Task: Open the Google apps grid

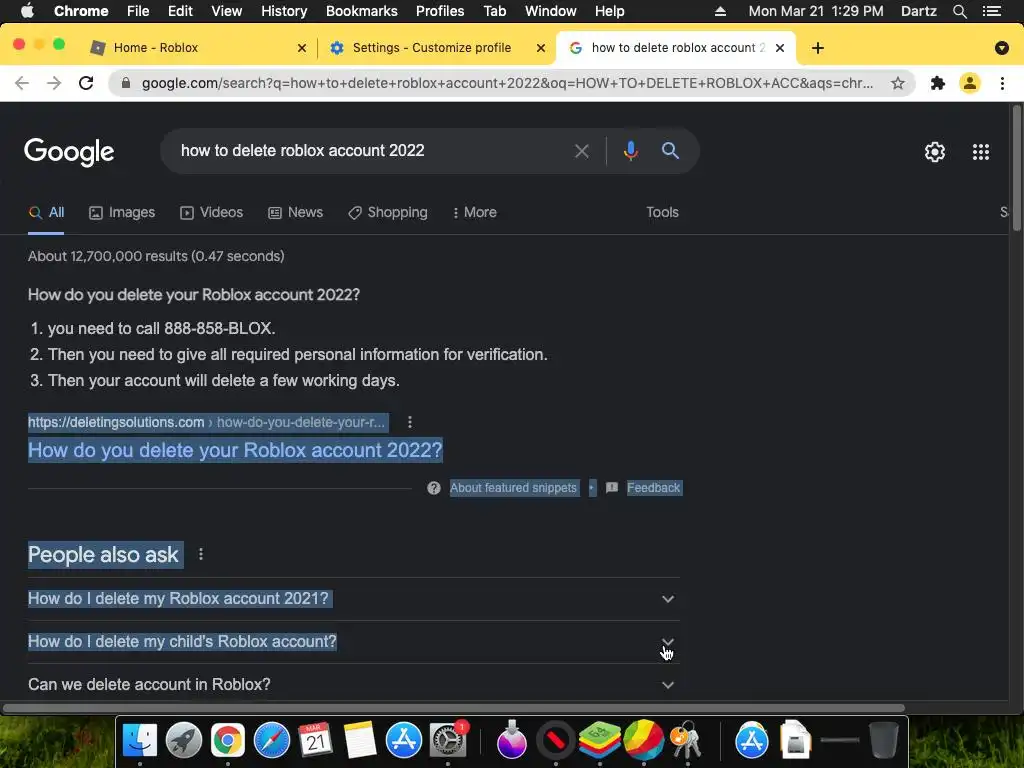Action: tap(981, 152)
